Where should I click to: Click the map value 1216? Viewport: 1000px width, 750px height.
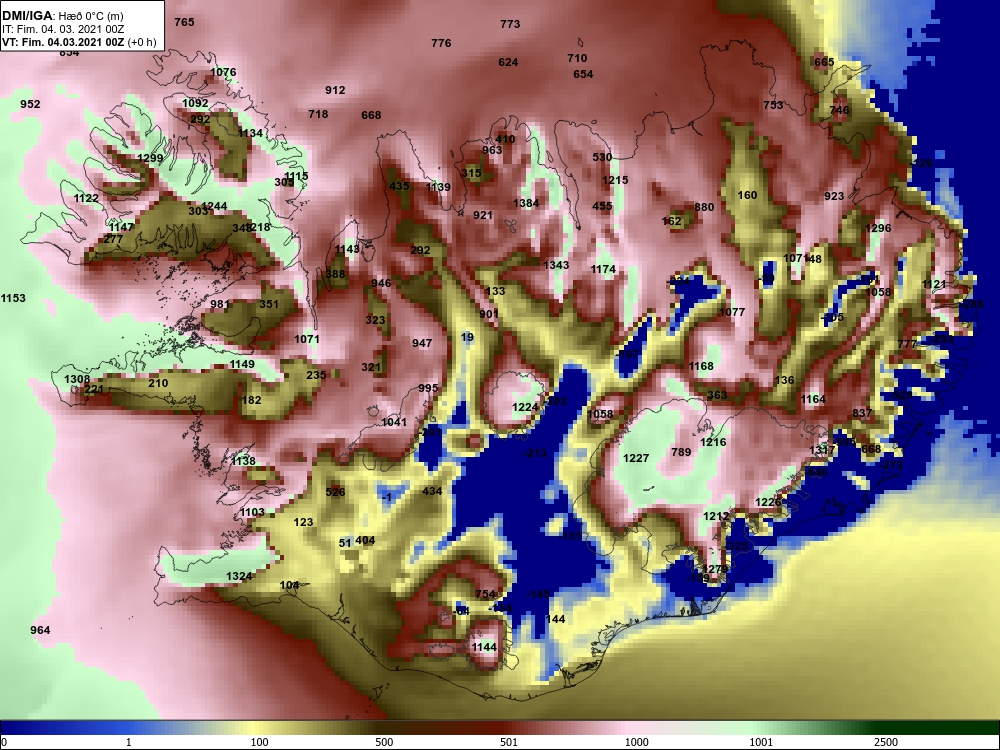(713, 441)
